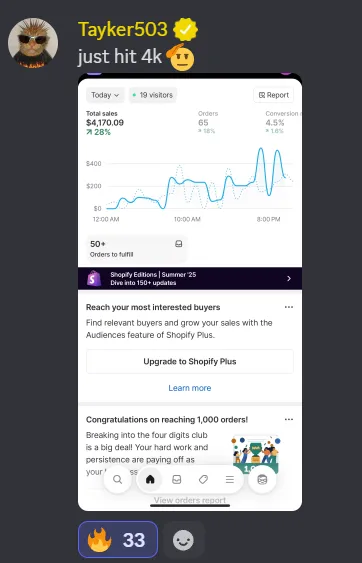Open the products tag icon in navigation
362x563 pixels.
tap(203, 479)
